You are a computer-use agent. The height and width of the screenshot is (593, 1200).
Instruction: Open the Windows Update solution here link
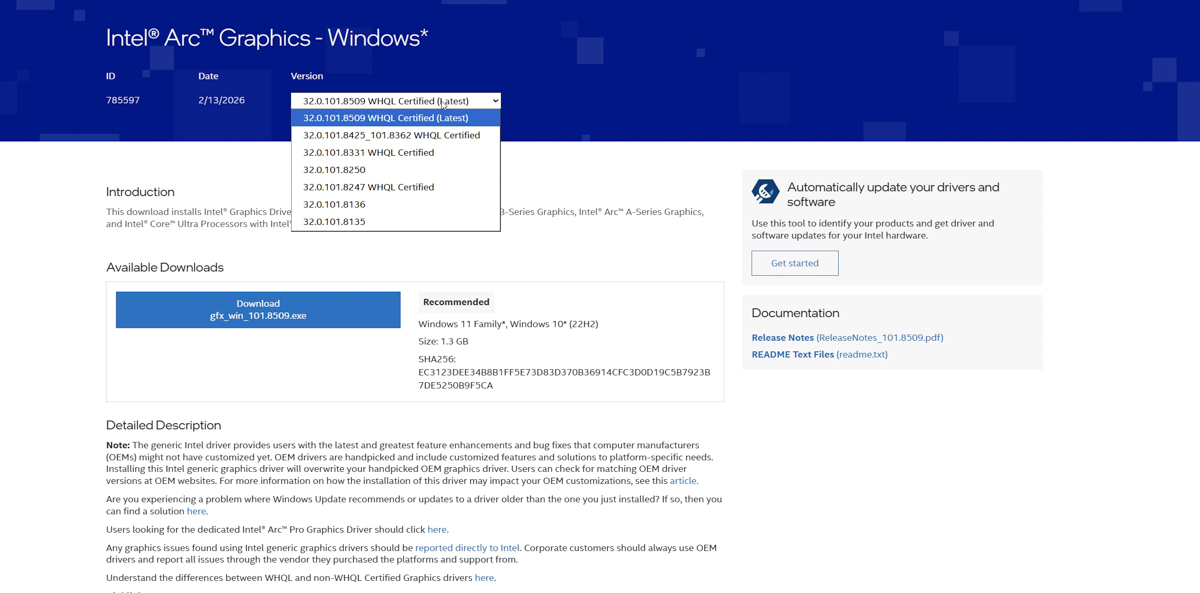click(x=196, y=511)
